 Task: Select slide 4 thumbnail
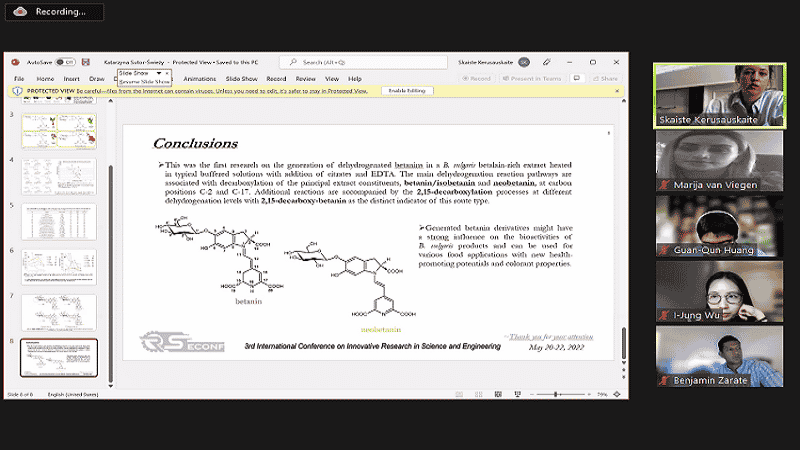pos(59,177)
